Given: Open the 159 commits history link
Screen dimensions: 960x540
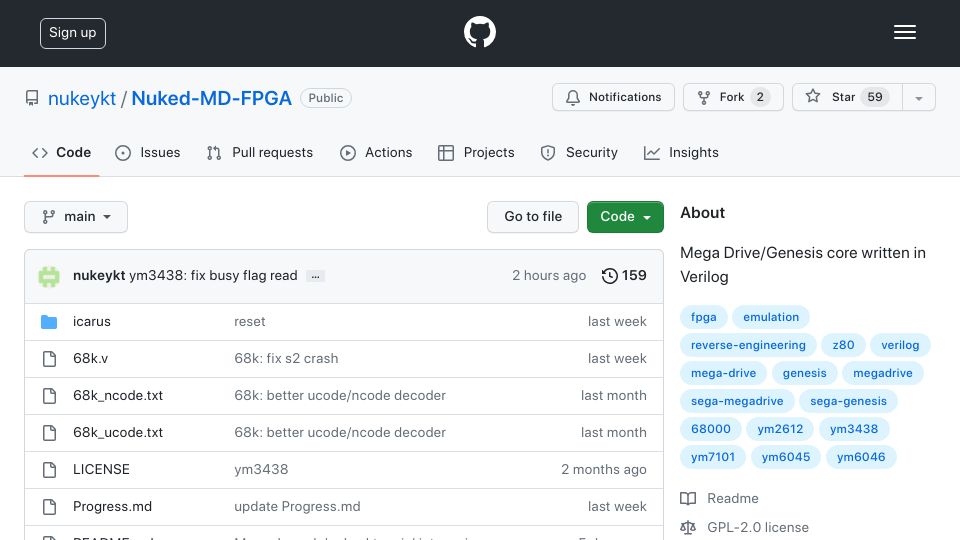Looking at the screenshot, I should point(624,276).
